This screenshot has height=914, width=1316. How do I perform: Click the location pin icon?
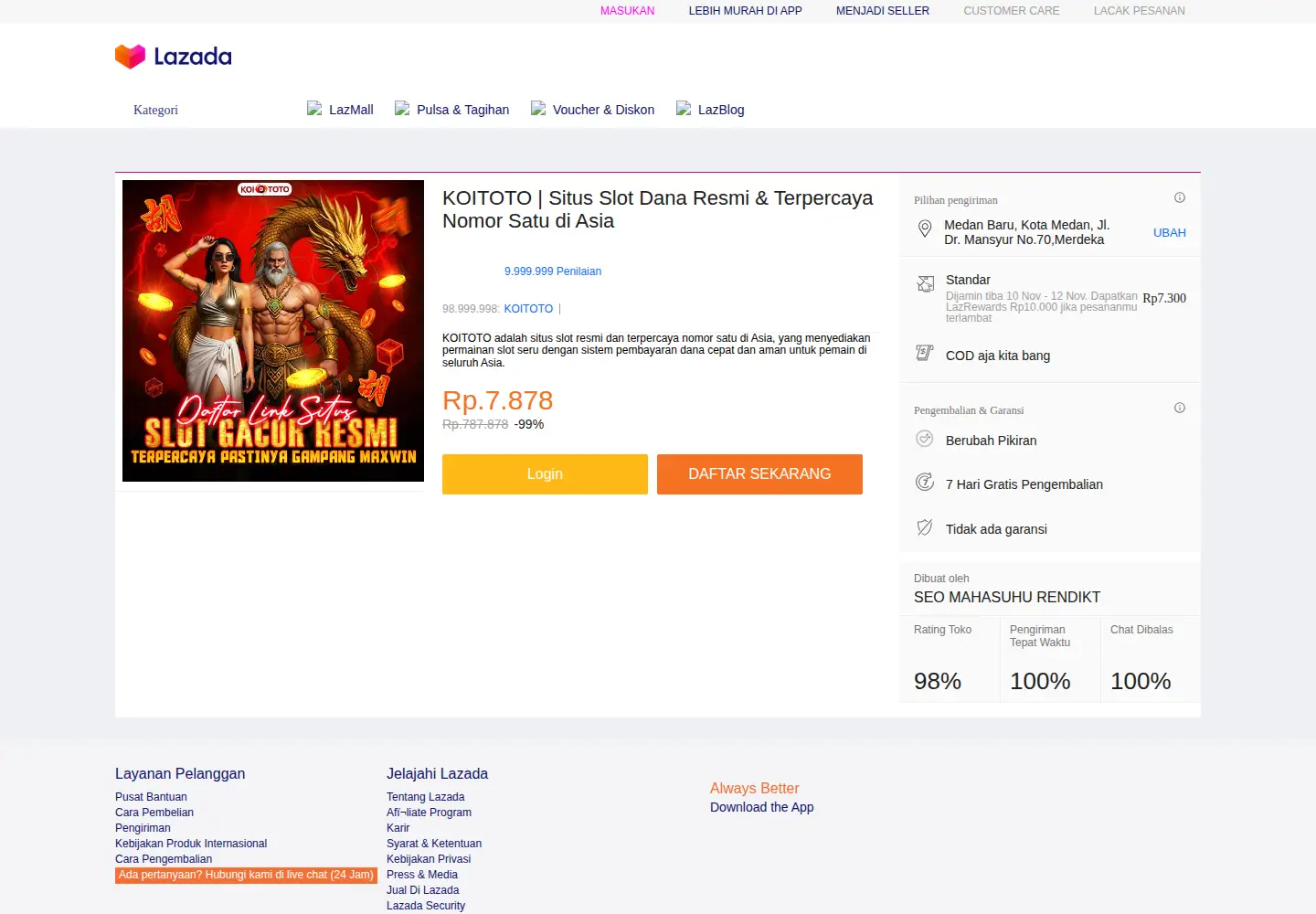(x=925, y=229)
